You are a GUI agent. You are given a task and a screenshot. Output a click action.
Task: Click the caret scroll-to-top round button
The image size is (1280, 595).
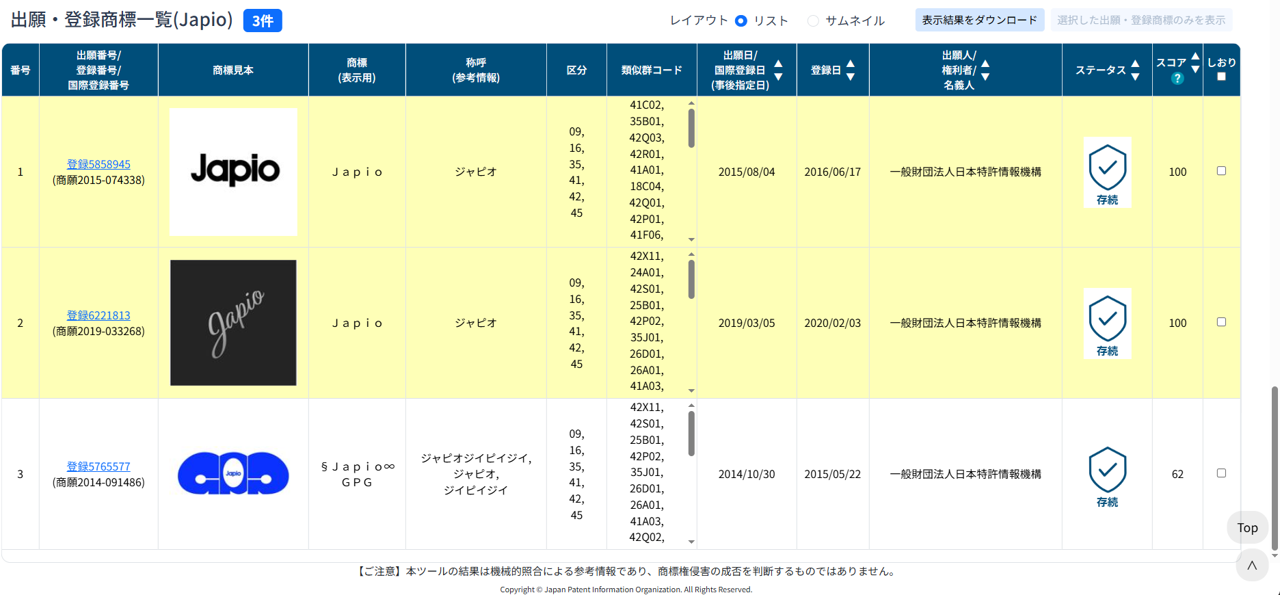pos(1251,566)
